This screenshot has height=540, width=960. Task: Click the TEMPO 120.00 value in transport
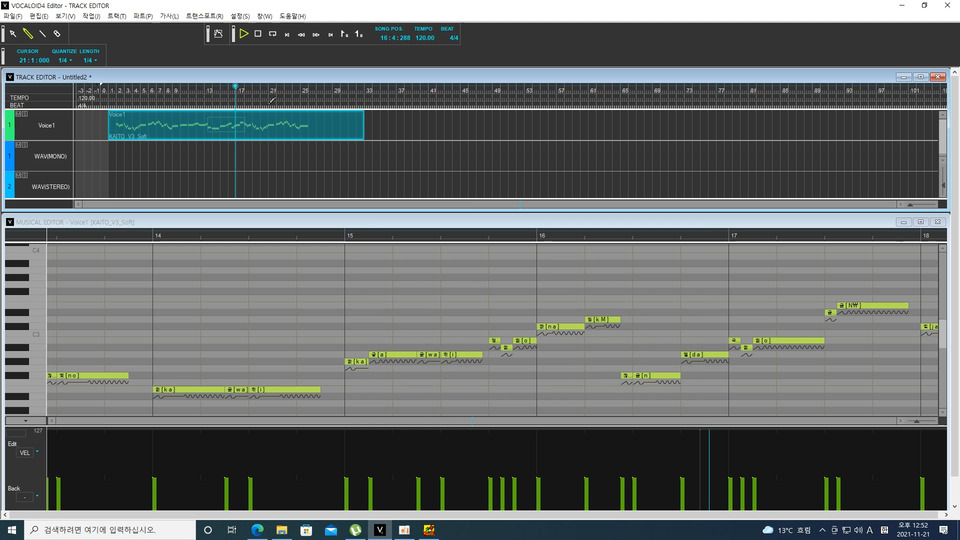(425, 38)
